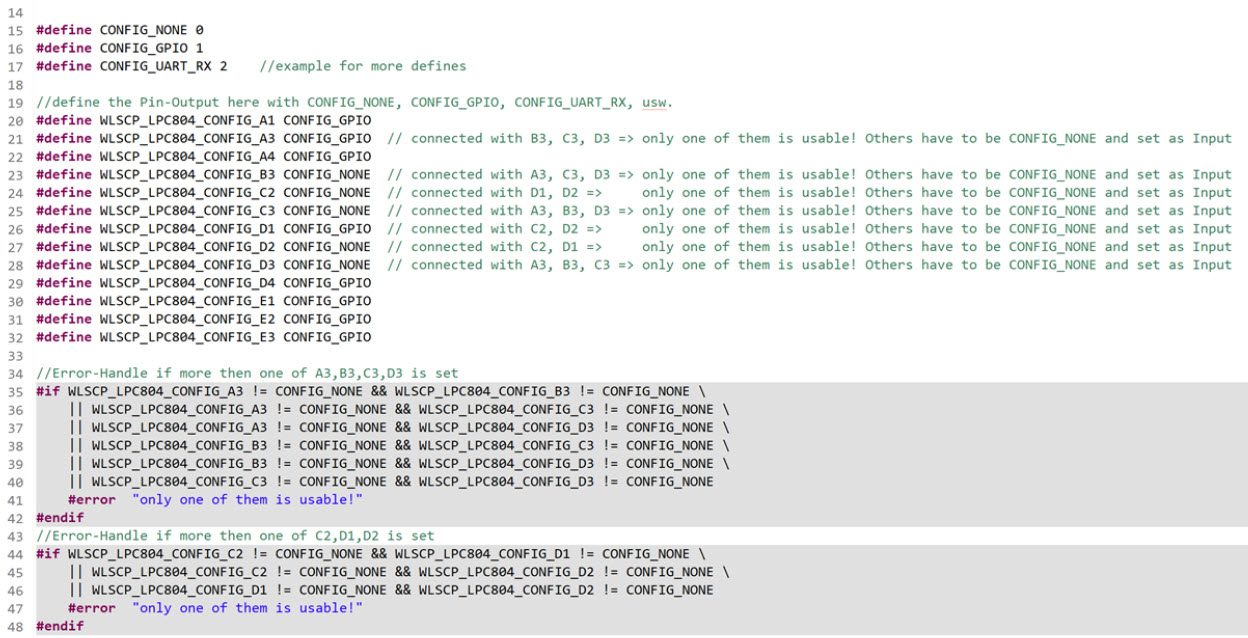Click the Error-Handle comment on line 34
The height and width of the screenshot is (638, 1248).
click(x=247, y=373)
